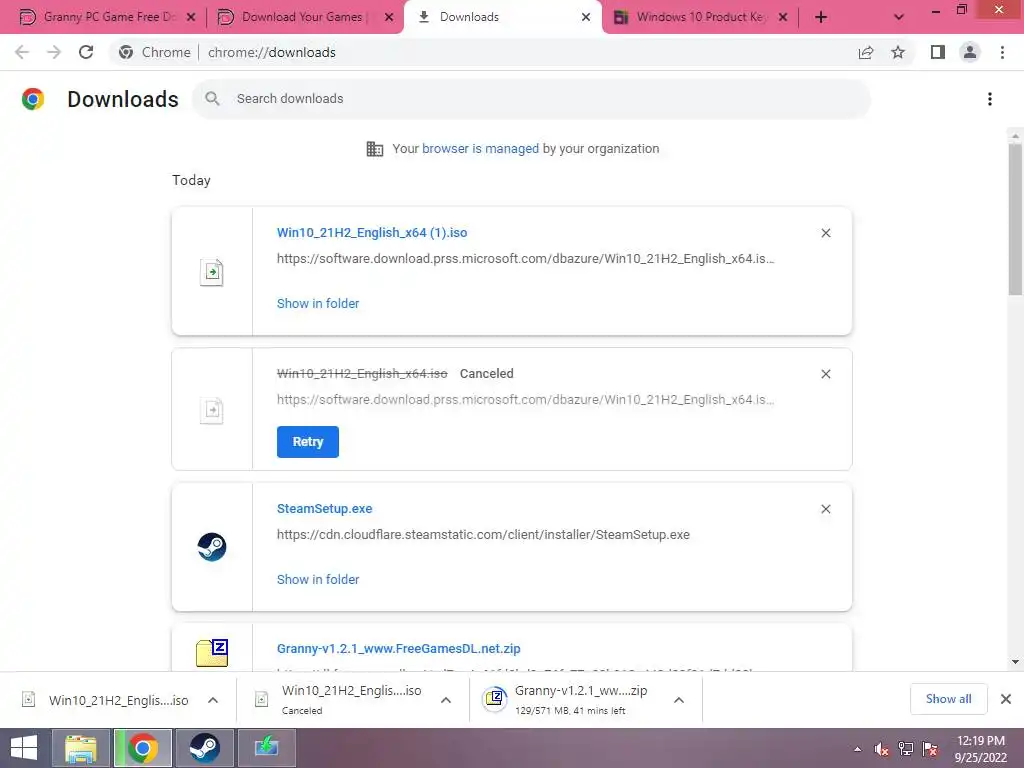The height and width of the screenshot is (768, 1024).
Task: Open Granny-v1.2.1_www.FreeGamesDL.net.zip link
Action: (x=398, y=649)
